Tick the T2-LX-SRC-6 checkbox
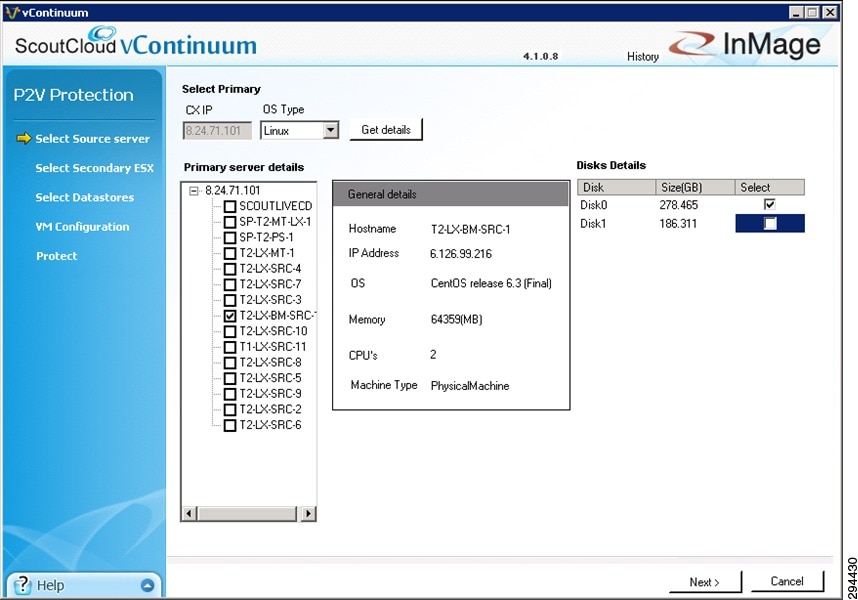The image size is (858, 600). coord(230,426)
